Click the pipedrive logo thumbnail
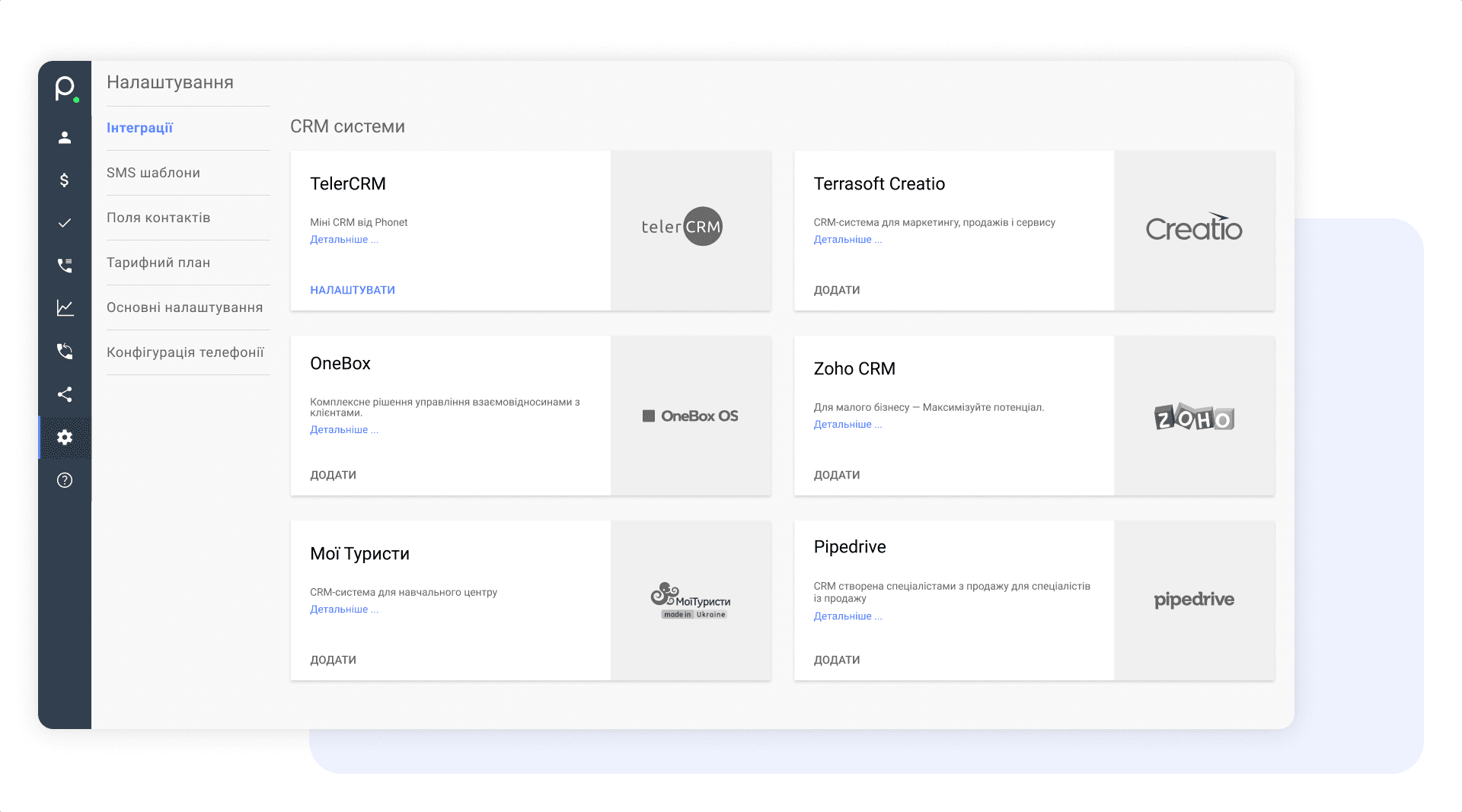 click(1194, 600)
